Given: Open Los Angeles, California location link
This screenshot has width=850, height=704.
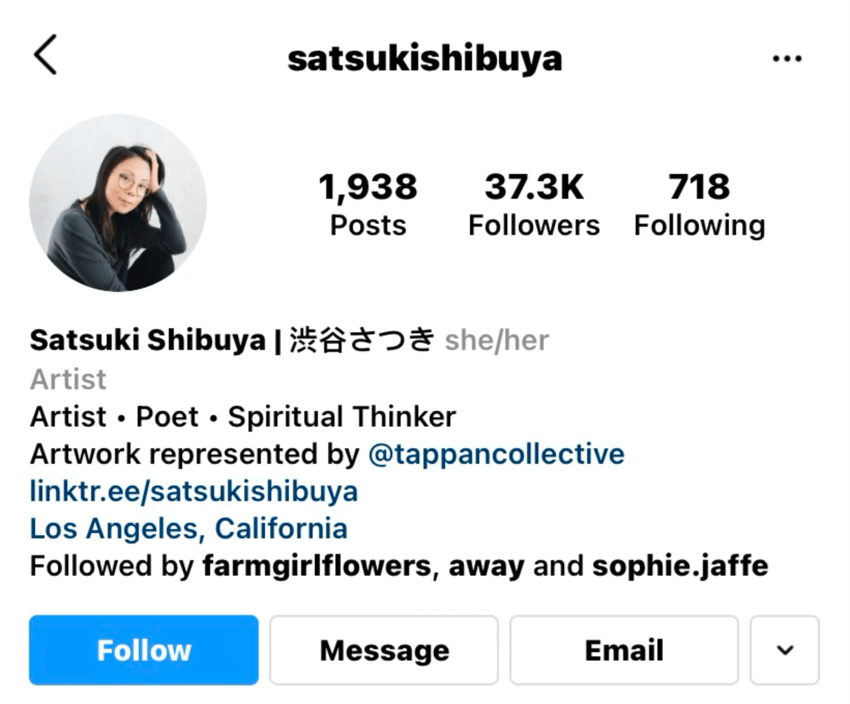Looking at the screenshot, I should tap(188, 528).
